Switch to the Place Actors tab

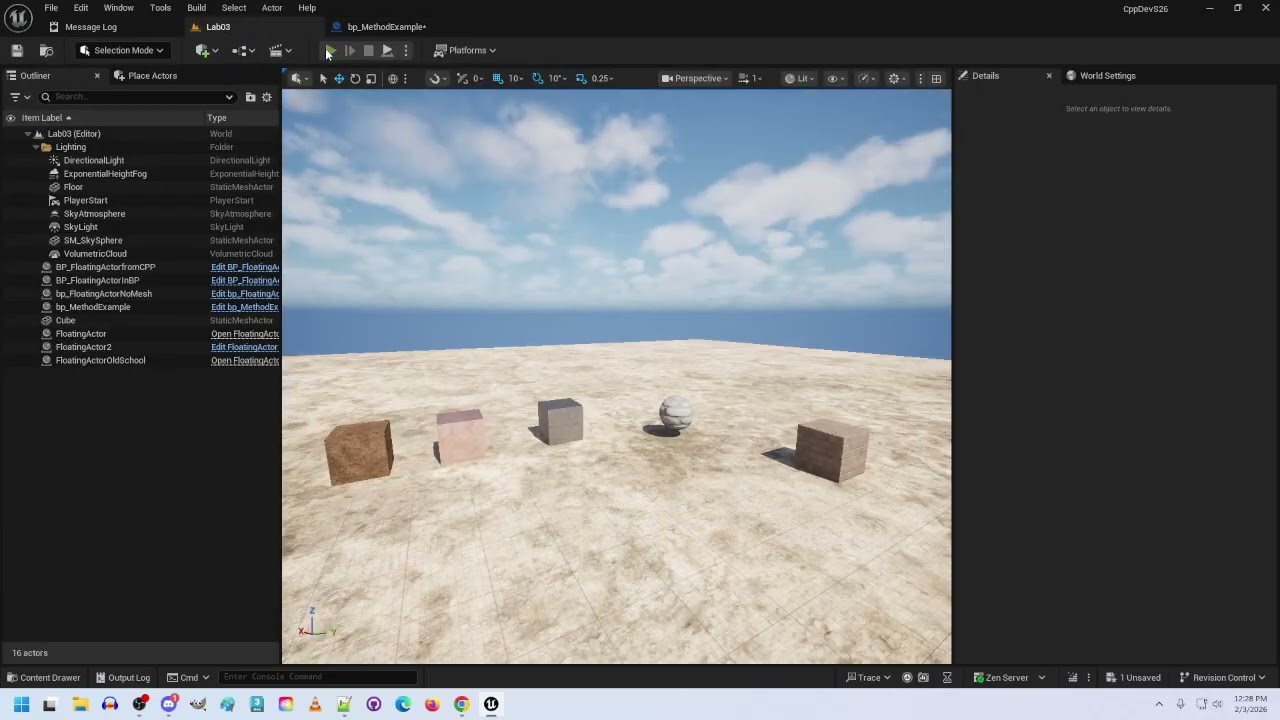[145, 76]
